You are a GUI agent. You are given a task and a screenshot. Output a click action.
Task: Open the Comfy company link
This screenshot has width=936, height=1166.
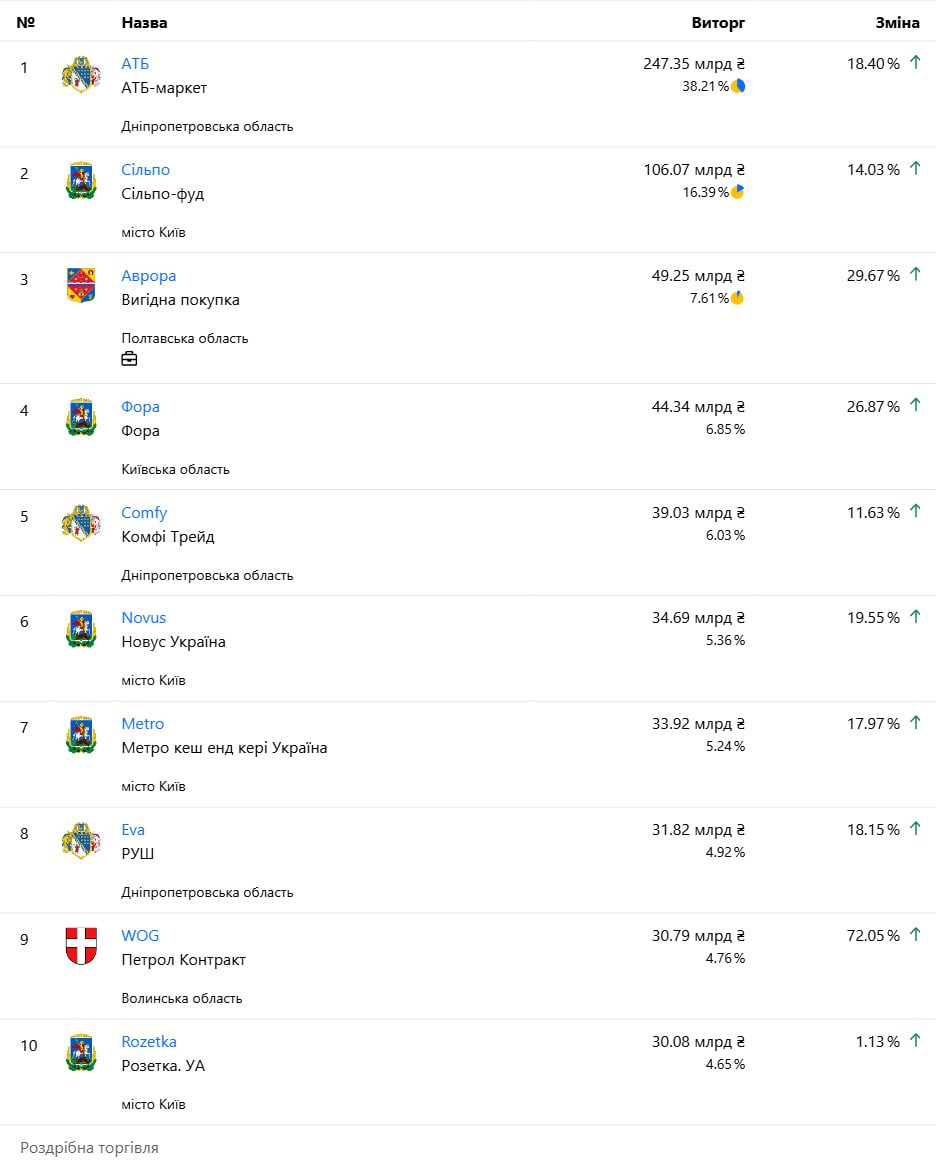click(x=144, y=513)
